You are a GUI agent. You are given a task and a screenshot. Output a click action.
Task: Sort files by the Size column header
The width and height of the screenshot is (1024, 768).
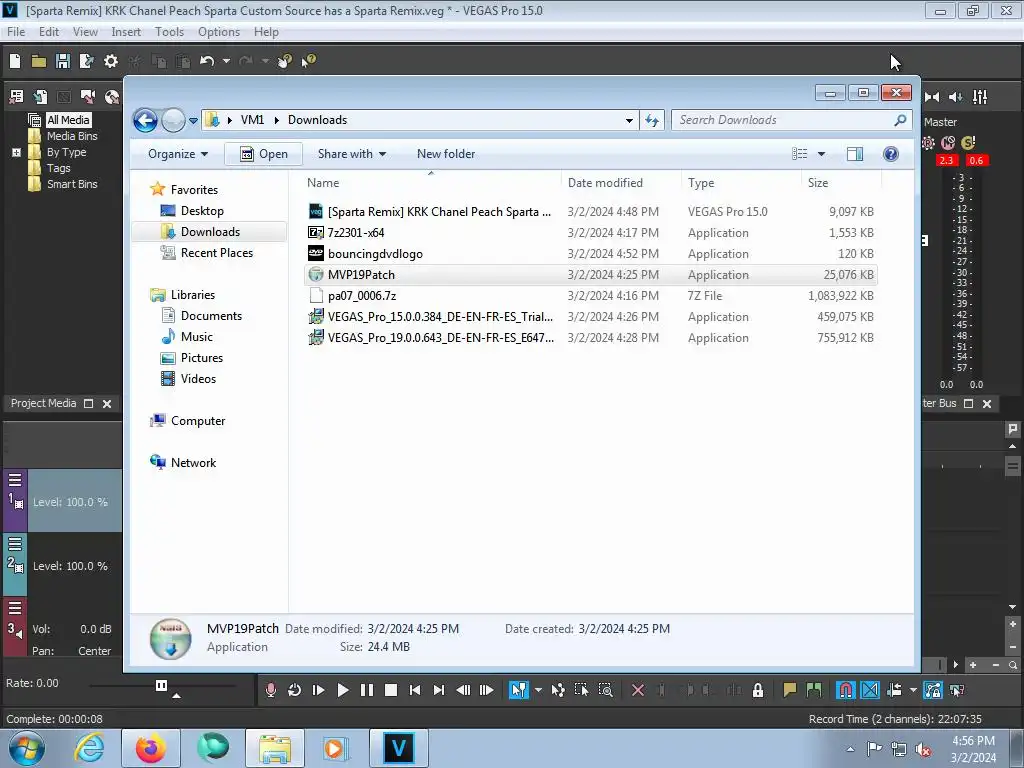[840, 184]
